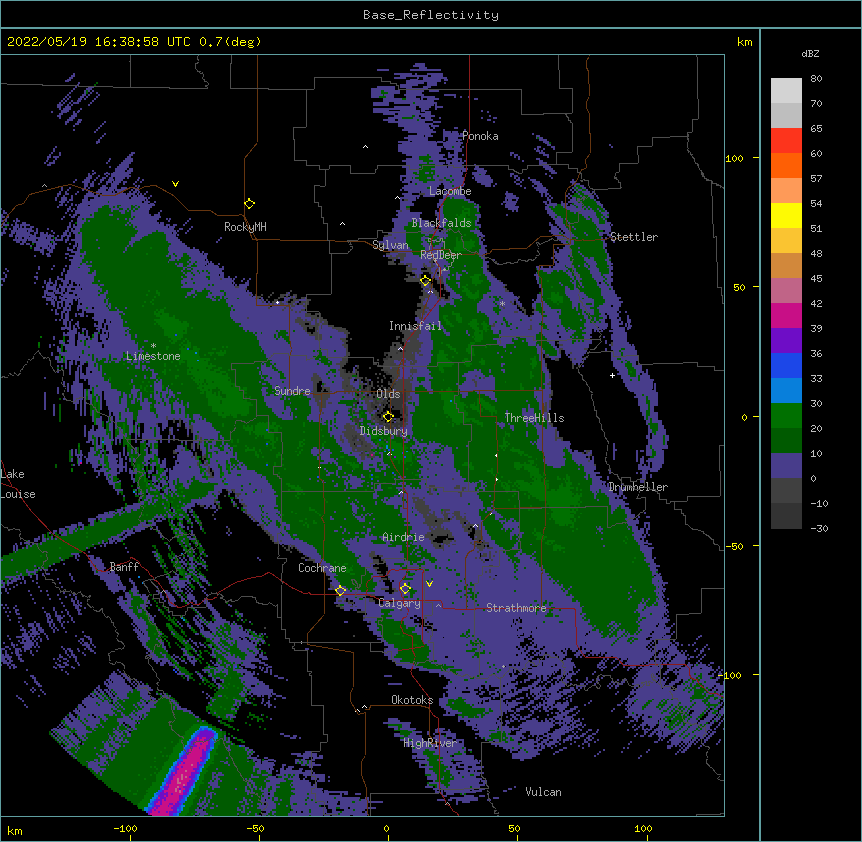
Task: Click the Banff town label
Action: [x=124, y=567]
